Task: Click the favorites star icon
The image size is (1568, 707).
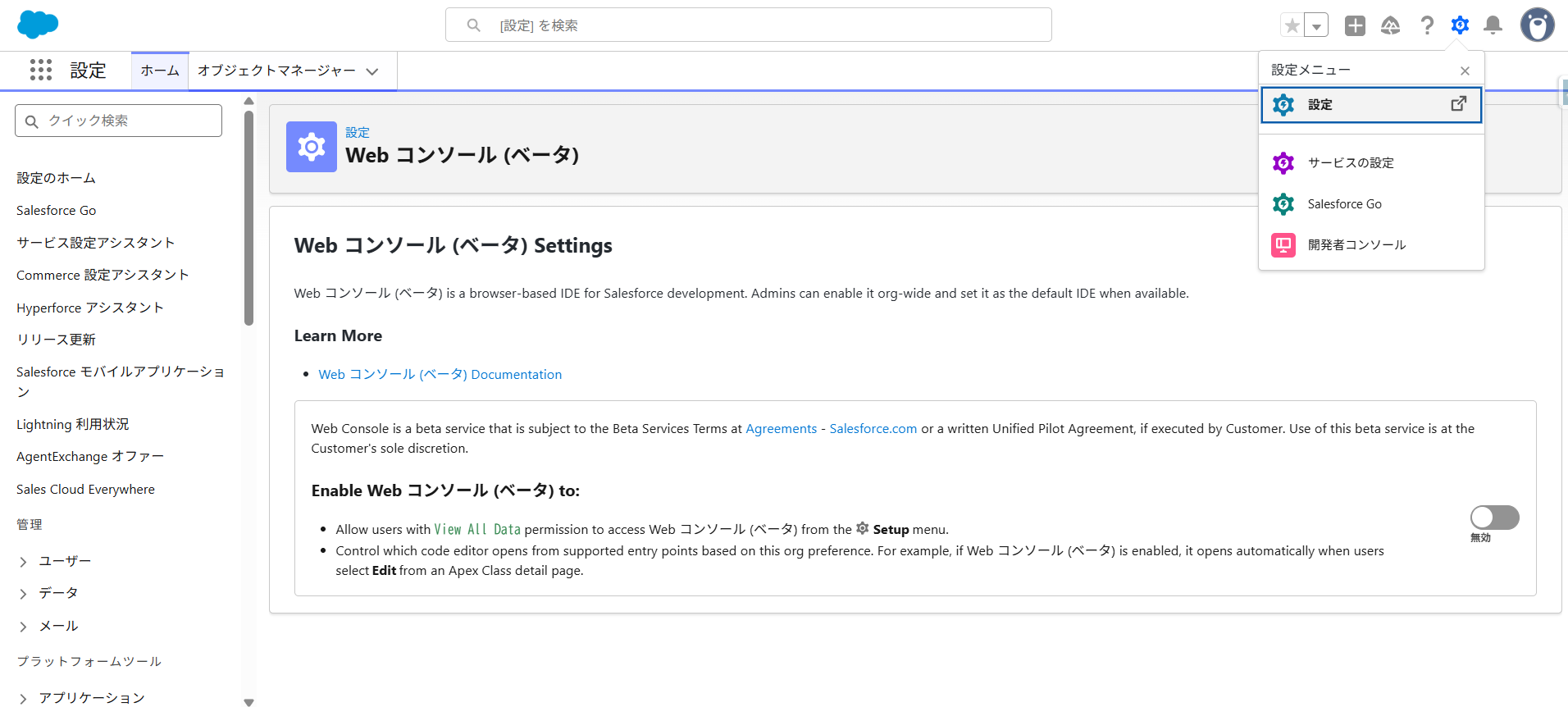Action: click(x=1292, y=25)
